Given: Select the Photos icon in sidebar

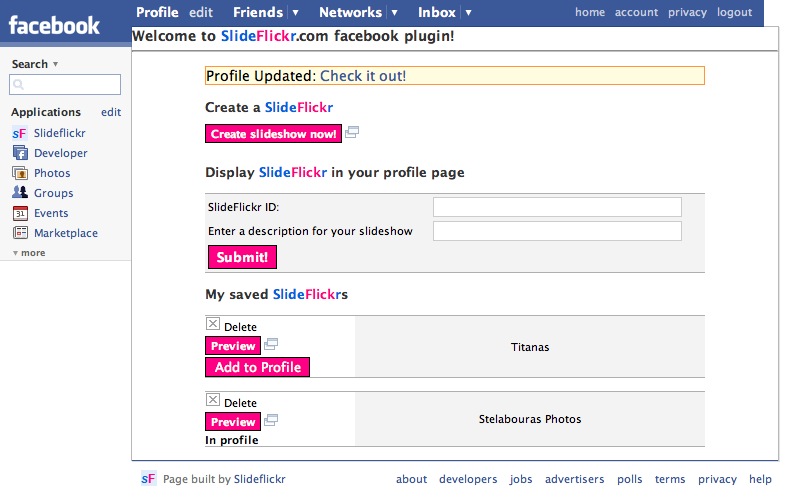Looking at the screenshot, I should (x=19, y=173).
